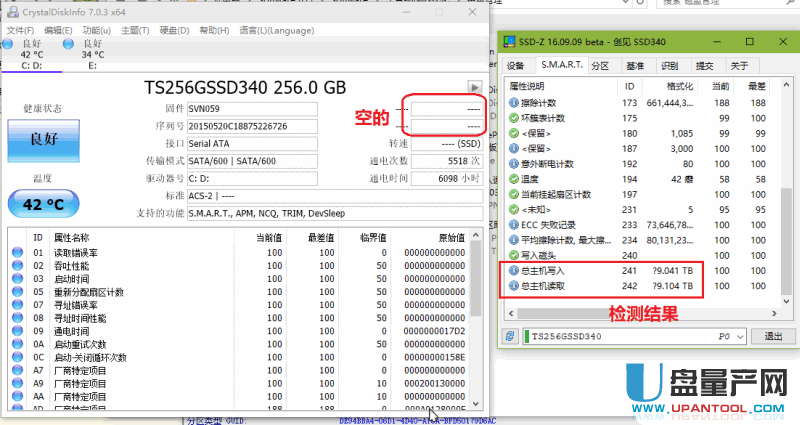Click the next disk arrow button
800x425 pixels.
476,87
